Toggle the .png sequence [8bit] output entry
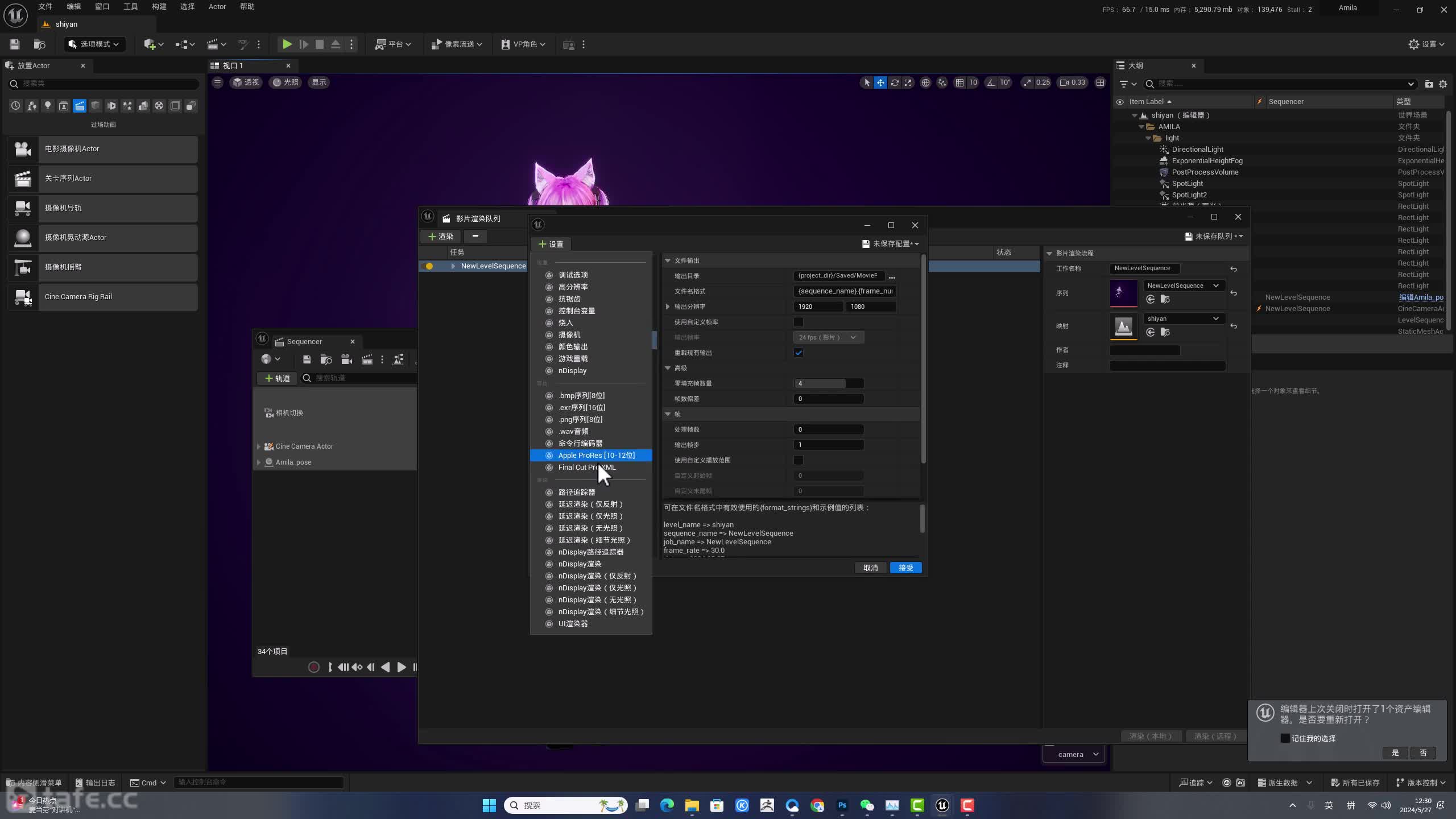Image resolution: width=1456 pixels, height=819 pixels. [x=591, y=419]
